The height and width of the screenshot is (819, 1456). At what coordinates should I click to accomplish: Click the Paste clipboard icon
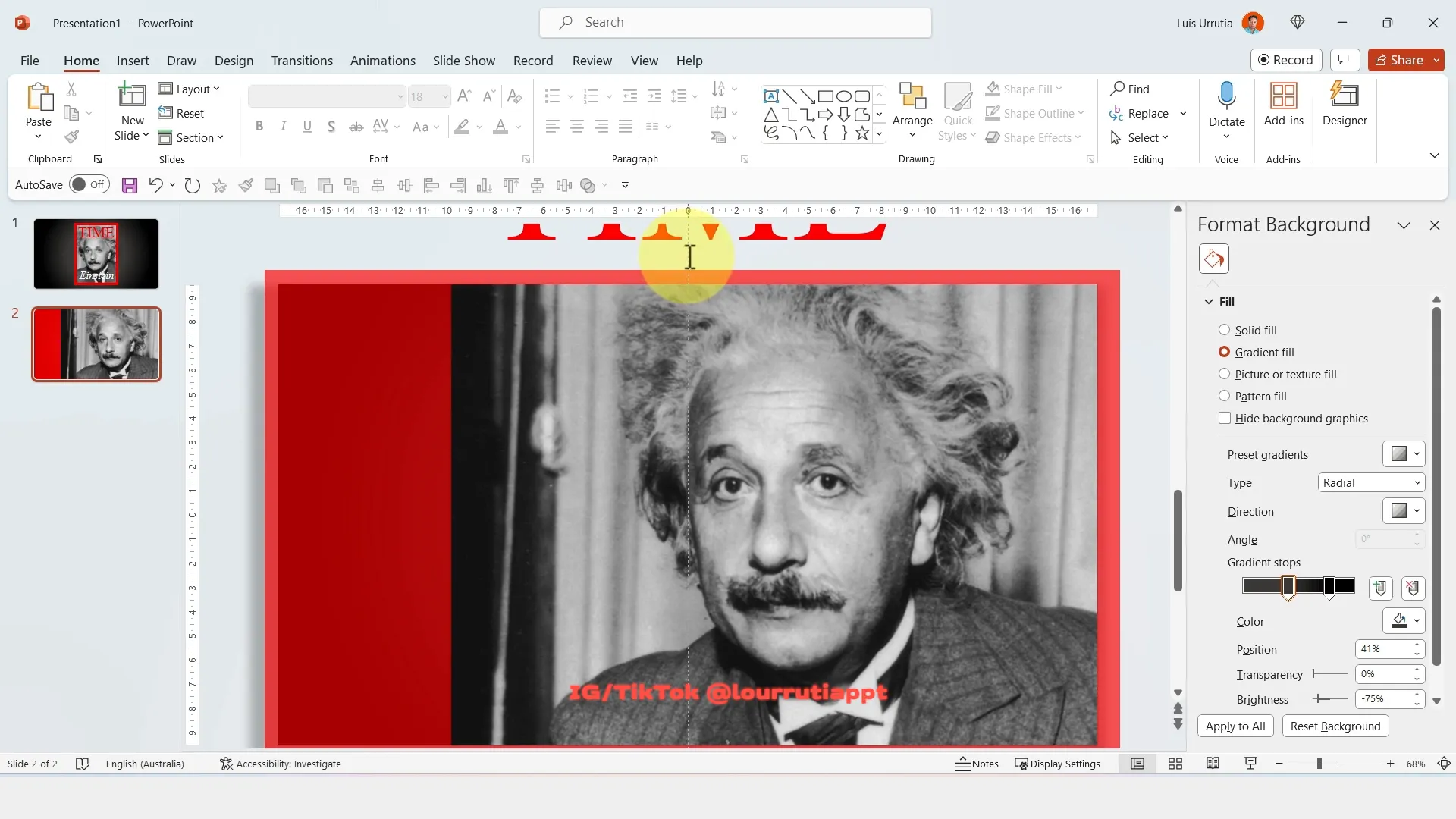click(x=39, y=99)
